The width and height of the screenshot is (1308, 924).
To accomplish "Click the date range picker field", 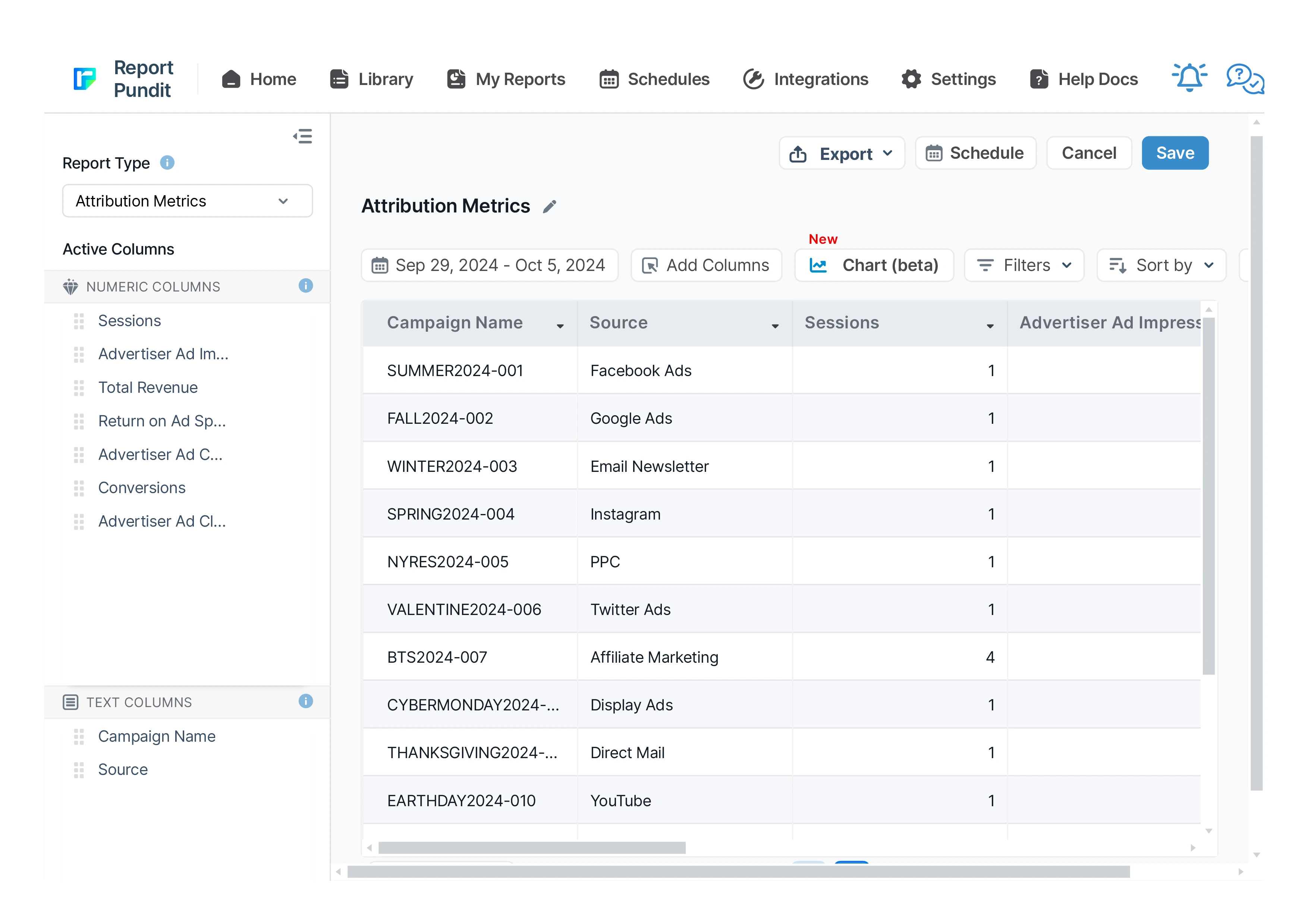I will [489, 265].
